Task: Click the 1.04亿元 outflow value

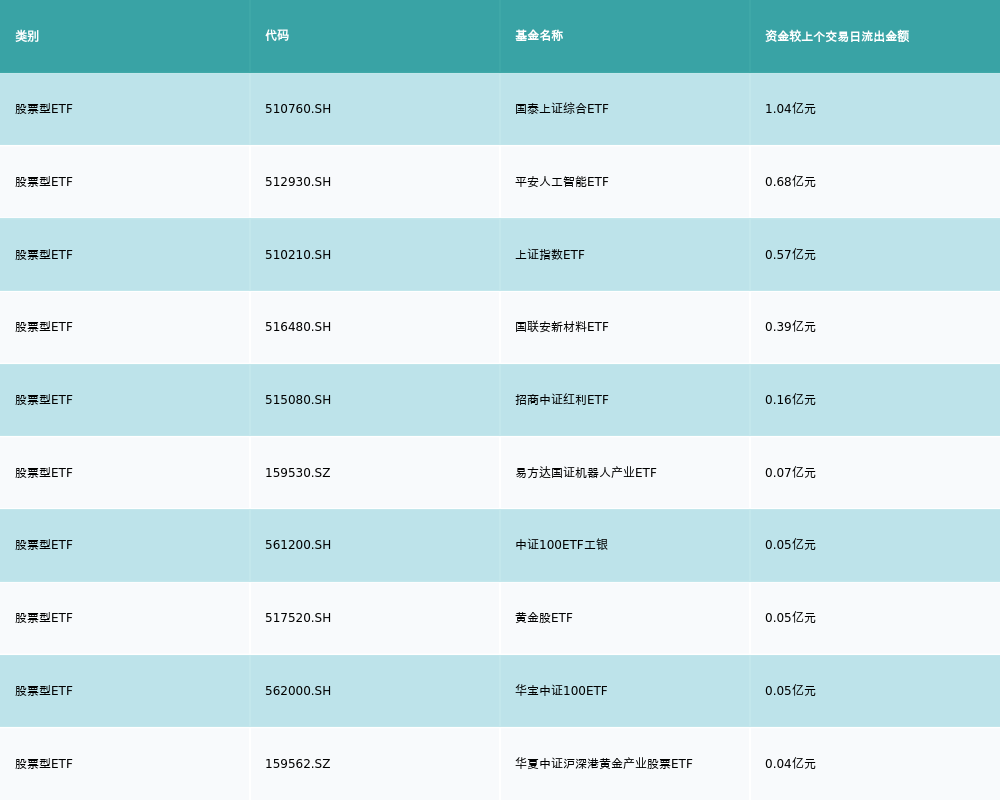Action: point(790,109)
